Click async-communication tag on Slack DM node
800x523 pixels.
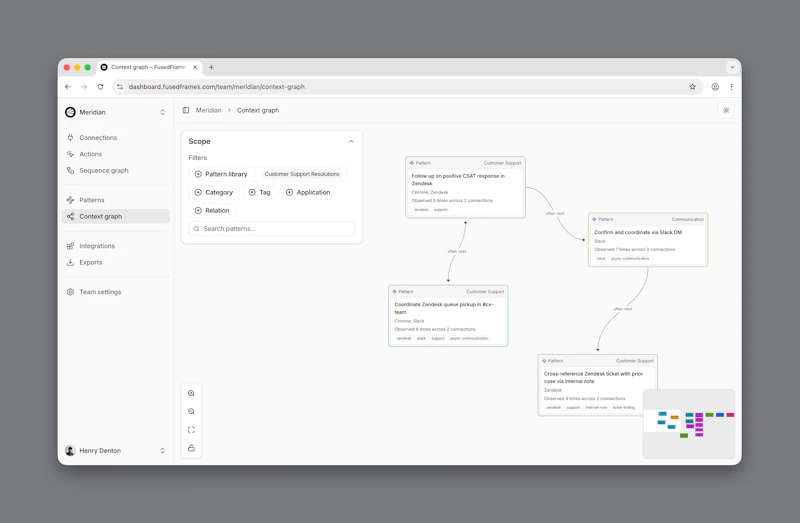click(630, 259)
